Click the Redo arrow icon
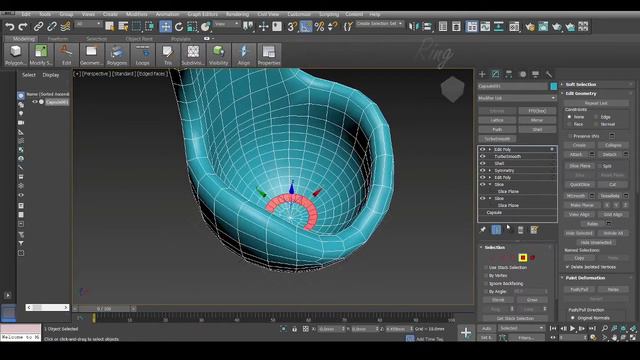The image size is (640, 360). pyautogui.click(x=23, y=27)
